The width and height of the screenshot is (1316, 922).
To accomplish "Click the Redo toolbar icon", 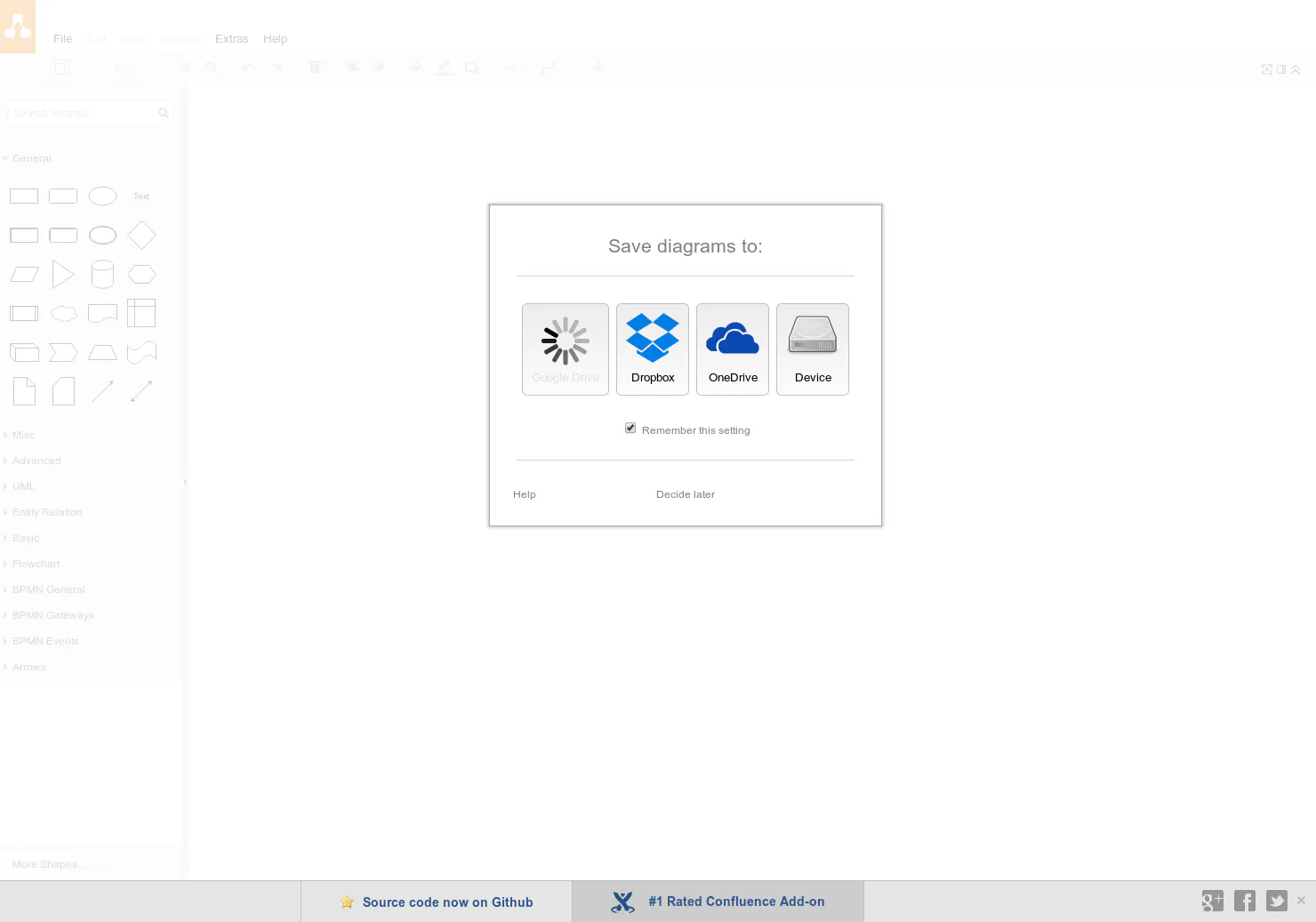I will click(x=277, y=68).
